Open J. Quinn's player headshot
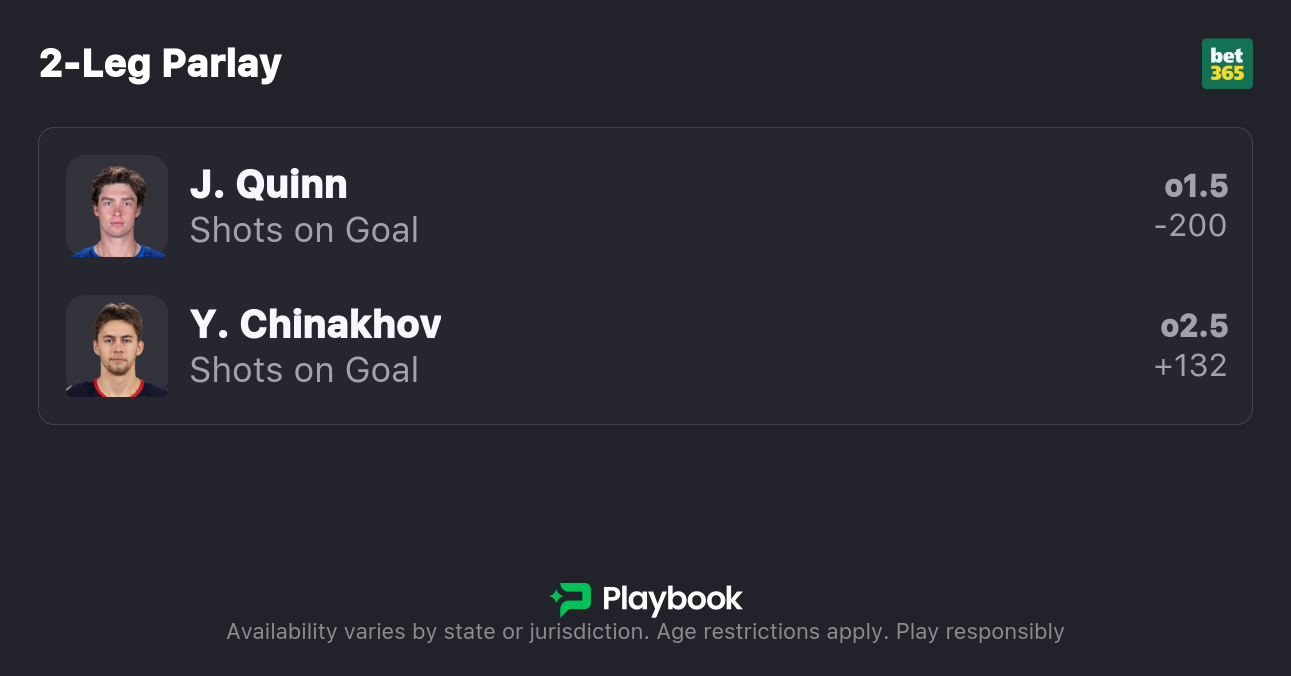 pos(117,206)
